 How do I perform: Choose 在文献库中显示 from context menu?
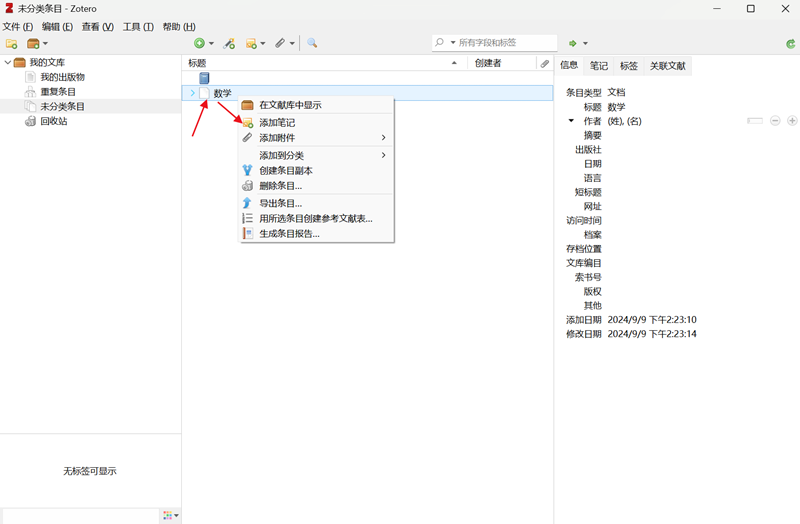point(316,105)
